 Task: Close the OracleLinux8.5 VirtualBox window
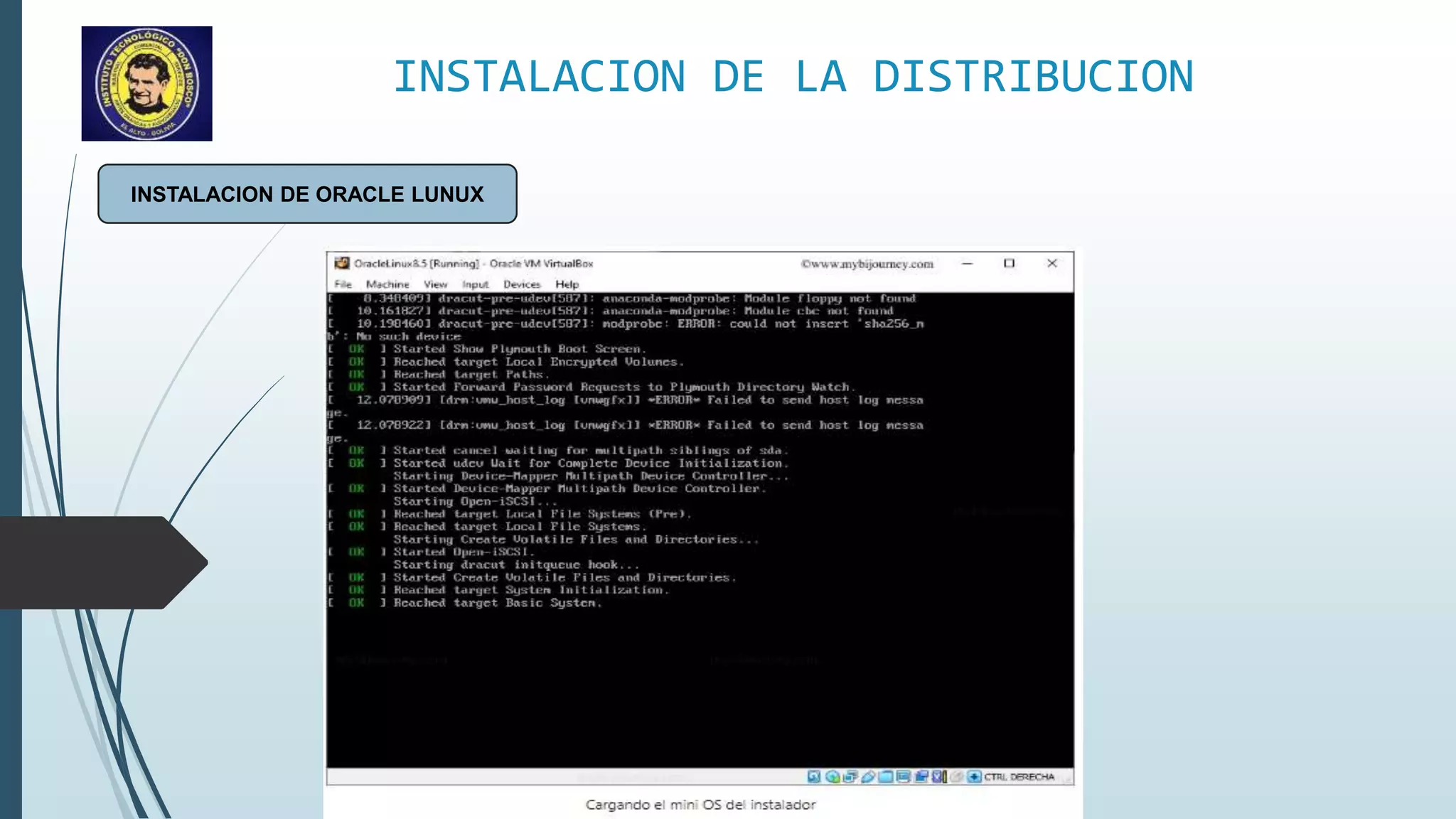click(1052, 263)
